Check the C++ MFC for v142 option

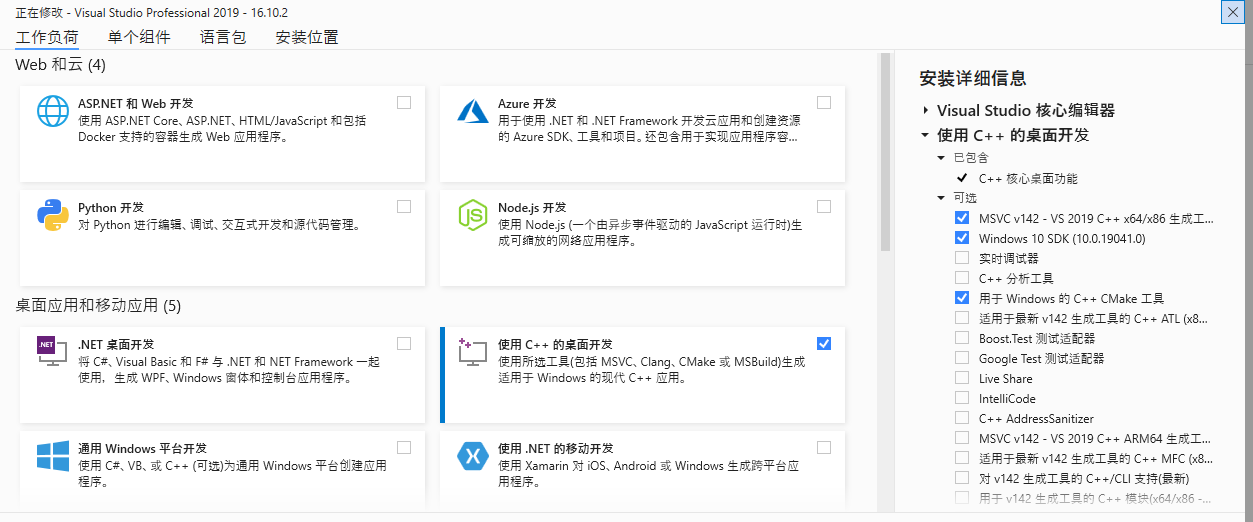[x=962, y=458]
